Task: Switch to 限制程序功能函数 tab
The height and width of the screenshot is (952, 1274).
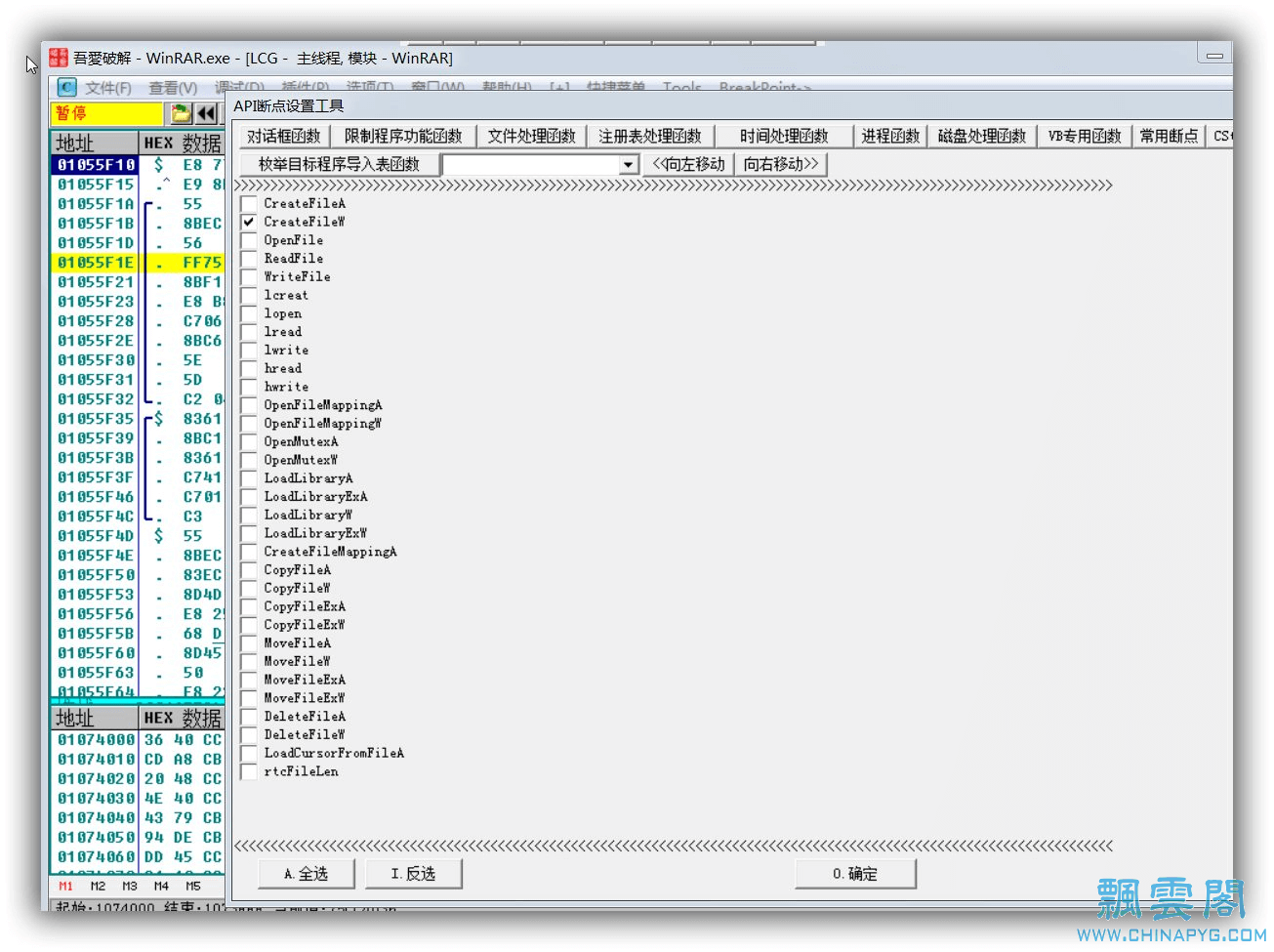Action: tap(403, 136)
